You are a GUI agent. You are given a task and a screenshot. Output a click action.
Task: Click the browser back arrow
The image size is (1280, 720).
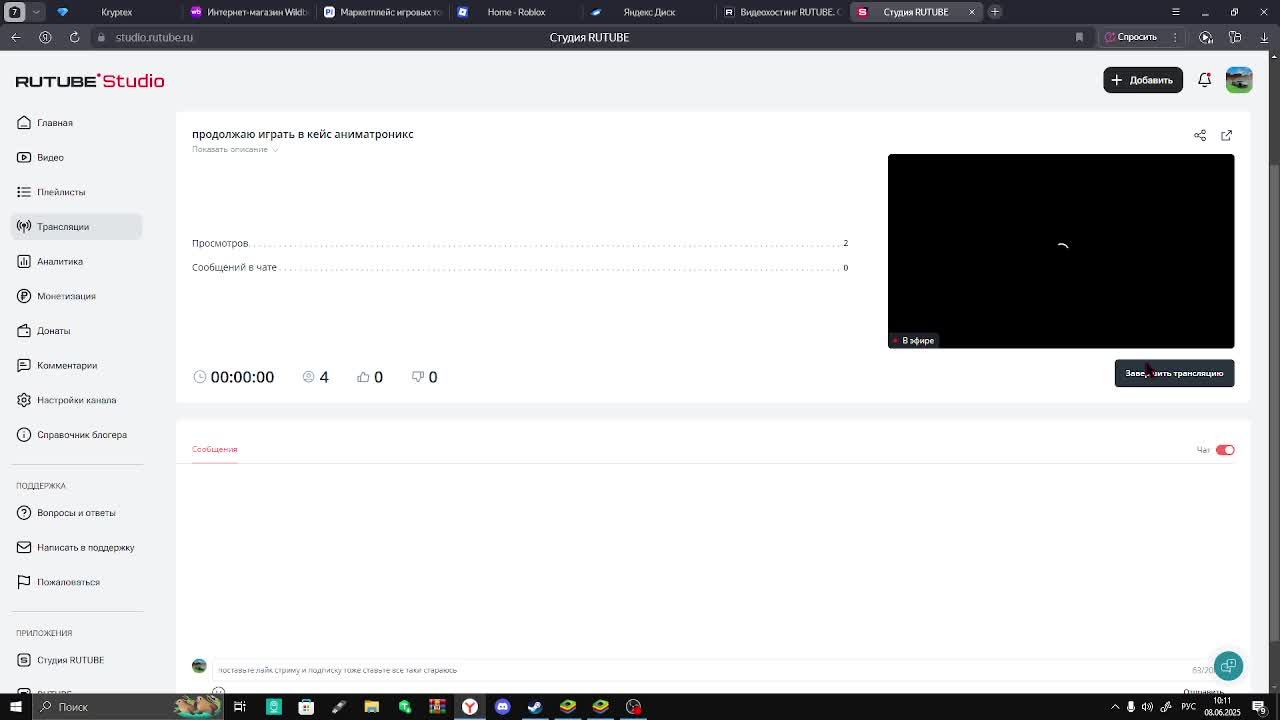click(16, 37)
